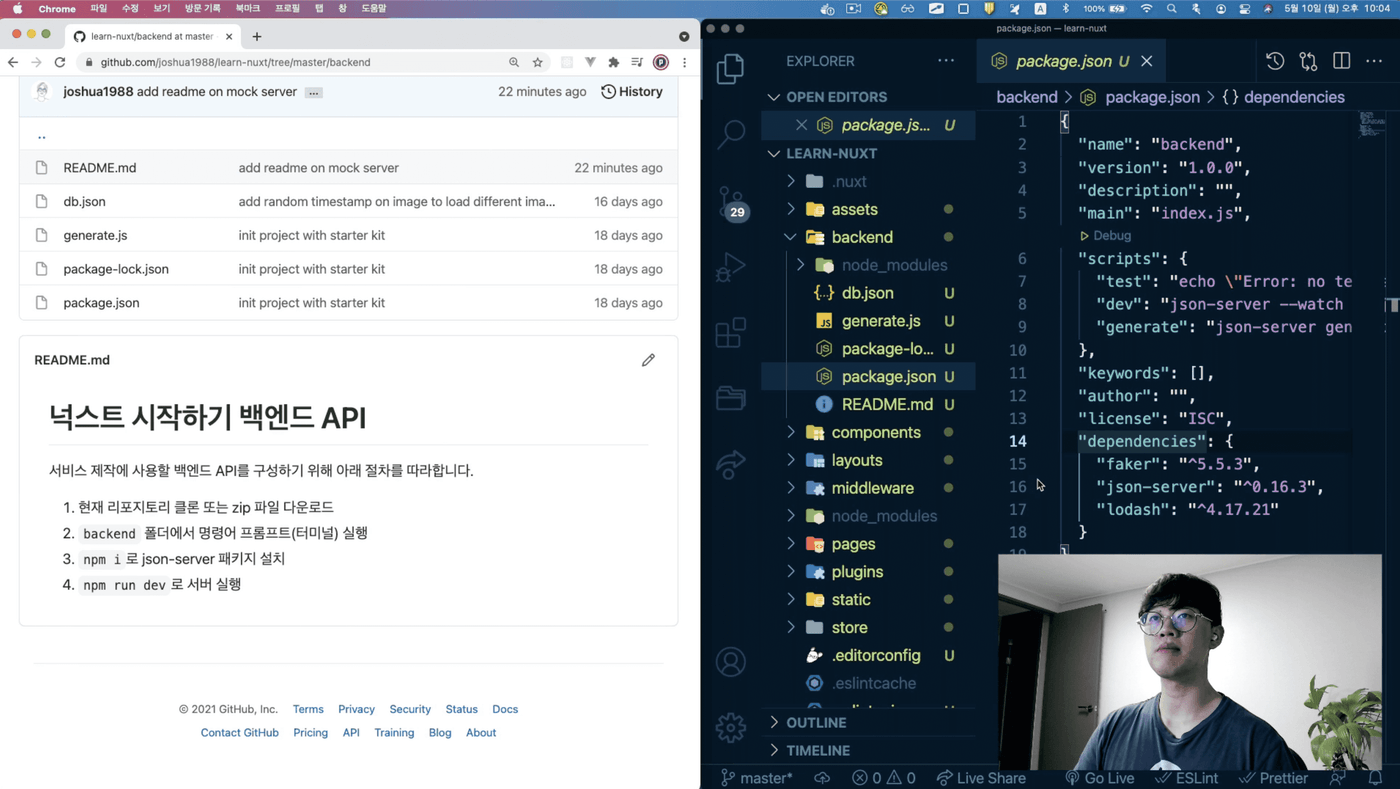
Task: Close package.json in the Open Editors list
Action: [x=801, y=125]
